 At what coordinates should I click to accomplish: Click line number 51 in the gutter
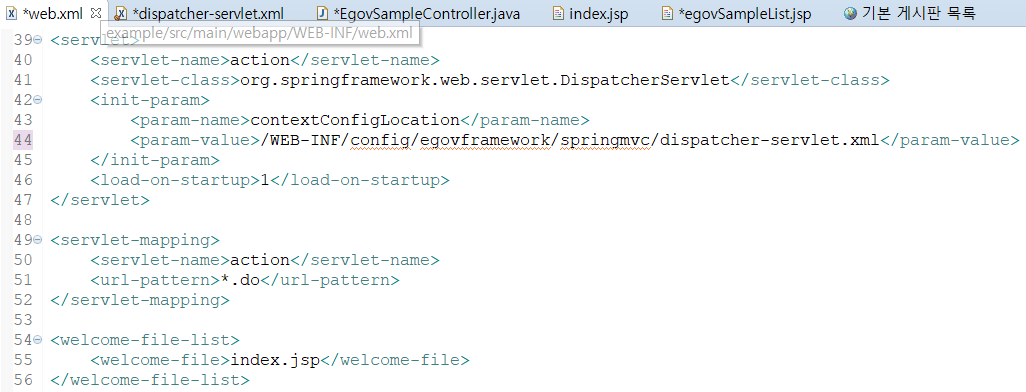point(23,280)
